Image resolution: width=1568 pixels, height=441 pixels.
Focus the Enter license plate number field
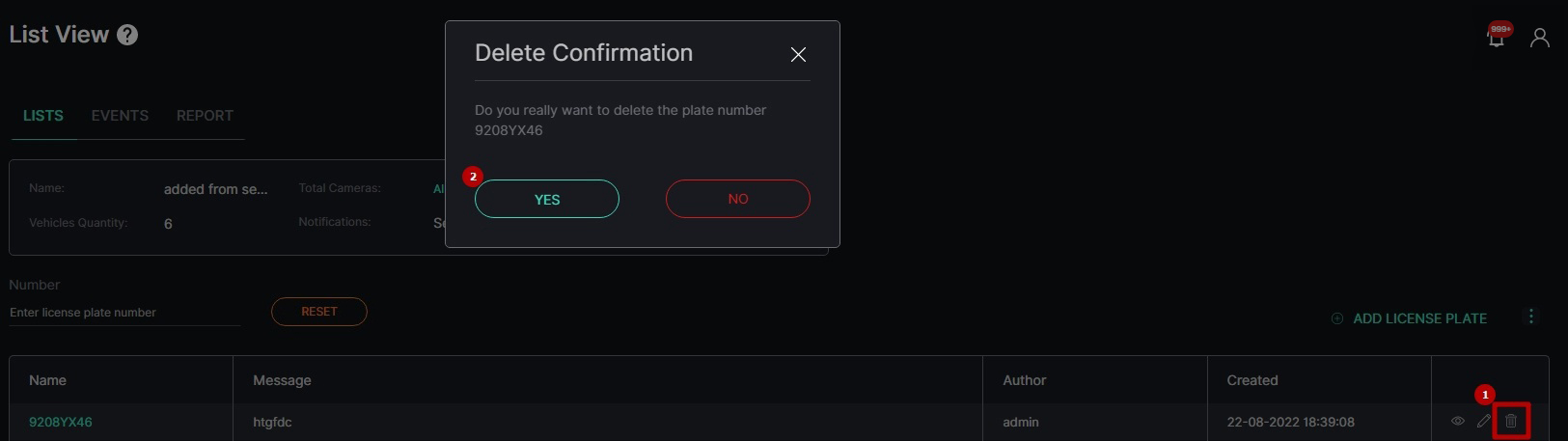point(124,313)
